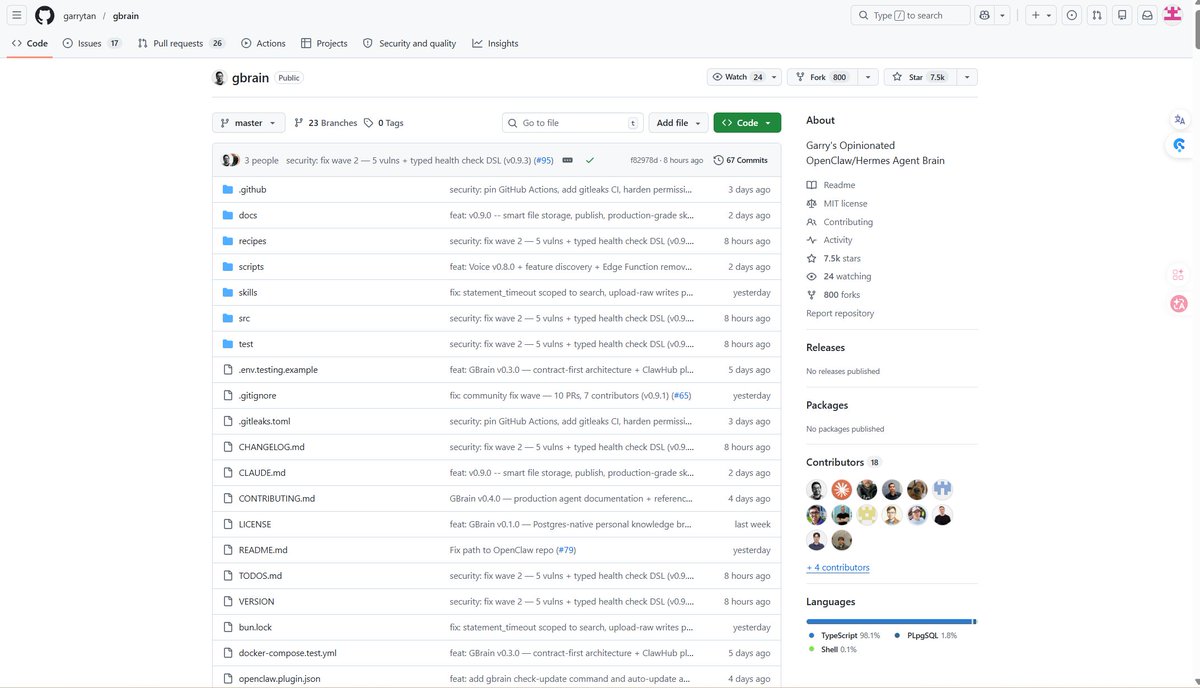This screenshot has width=1200, height=688.
Task: Open commit link #95
Action: click(544, 160)
